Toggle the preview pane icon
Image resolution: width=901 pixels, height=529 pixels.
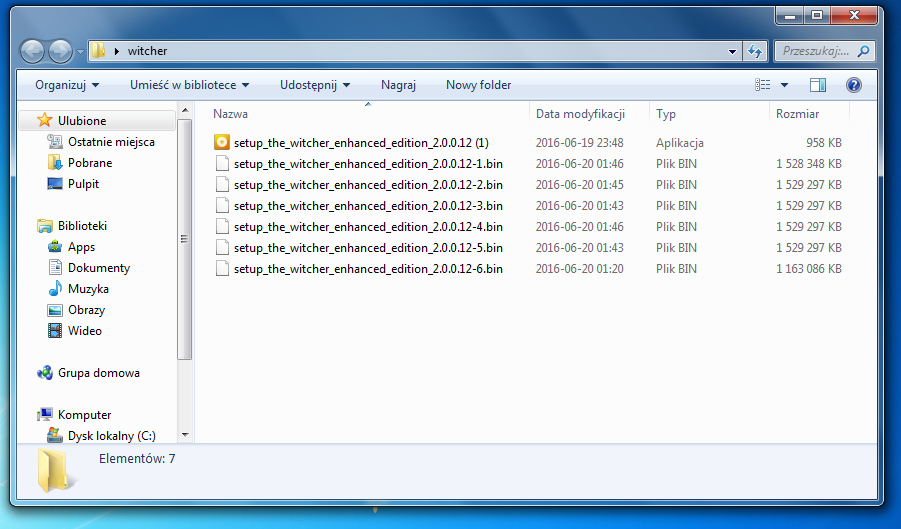(x=818, y=85)
